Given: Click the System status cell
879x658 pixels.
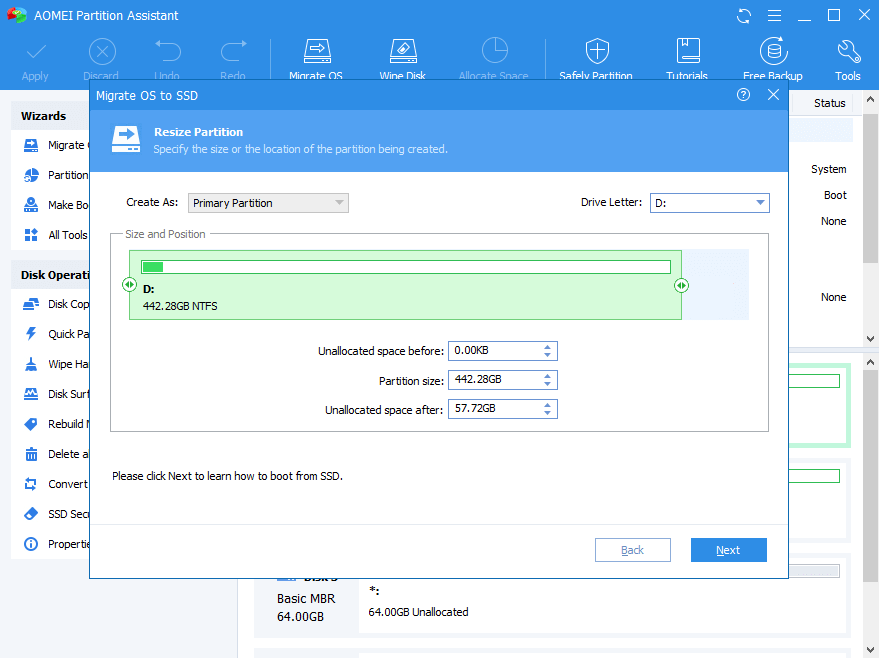Looking at the screenshot, I should coord(829,169).
